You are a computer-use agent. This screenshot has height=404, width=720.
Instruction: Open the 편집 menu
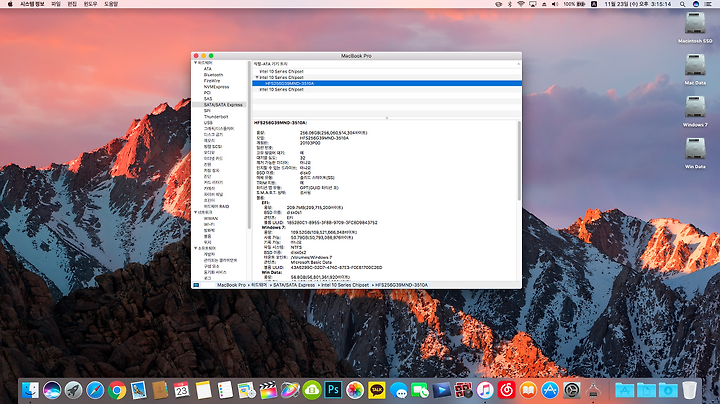(x=72, y=4)
